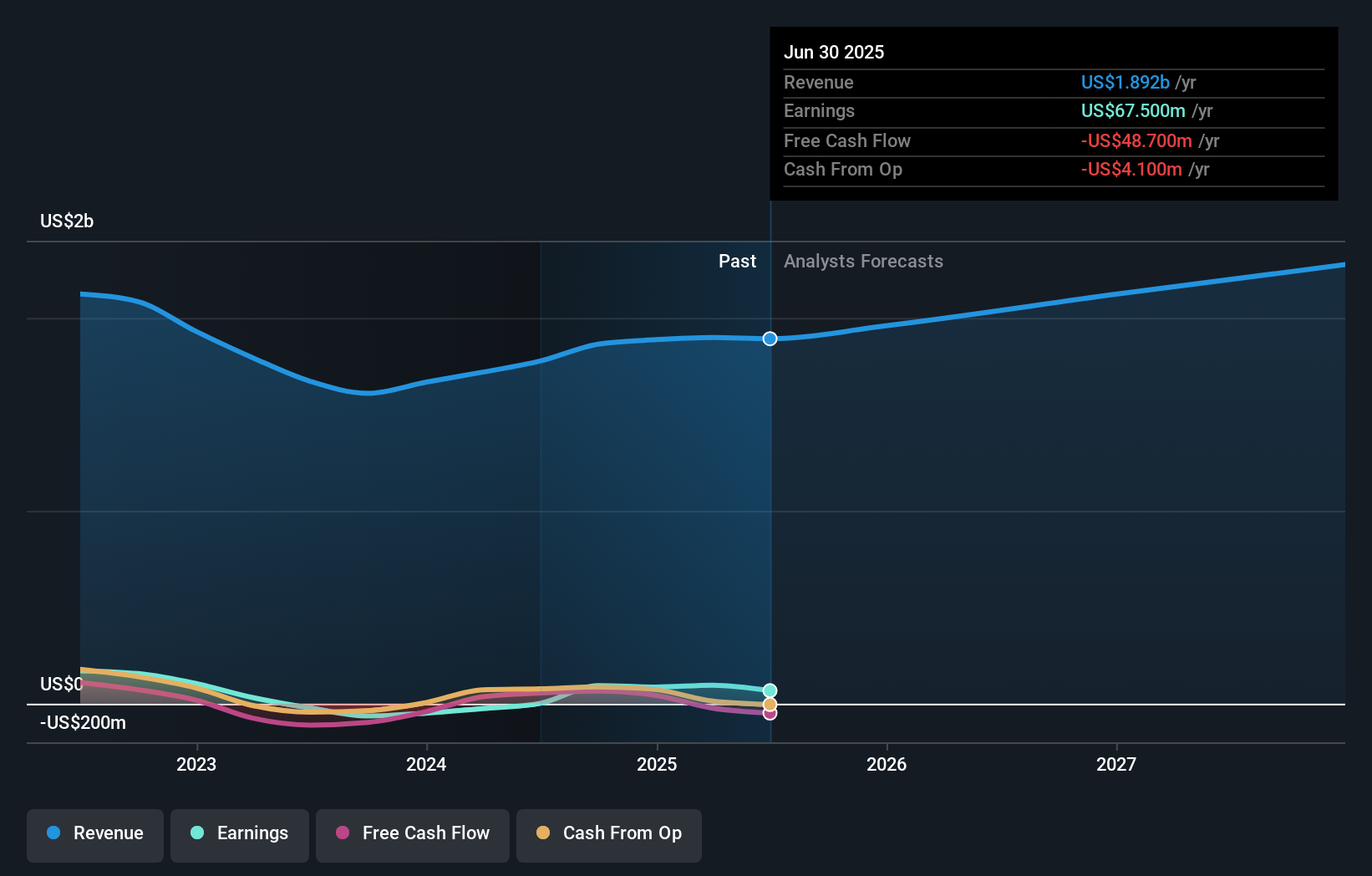Click the US$2b y-axis label

tap(67, 222)
